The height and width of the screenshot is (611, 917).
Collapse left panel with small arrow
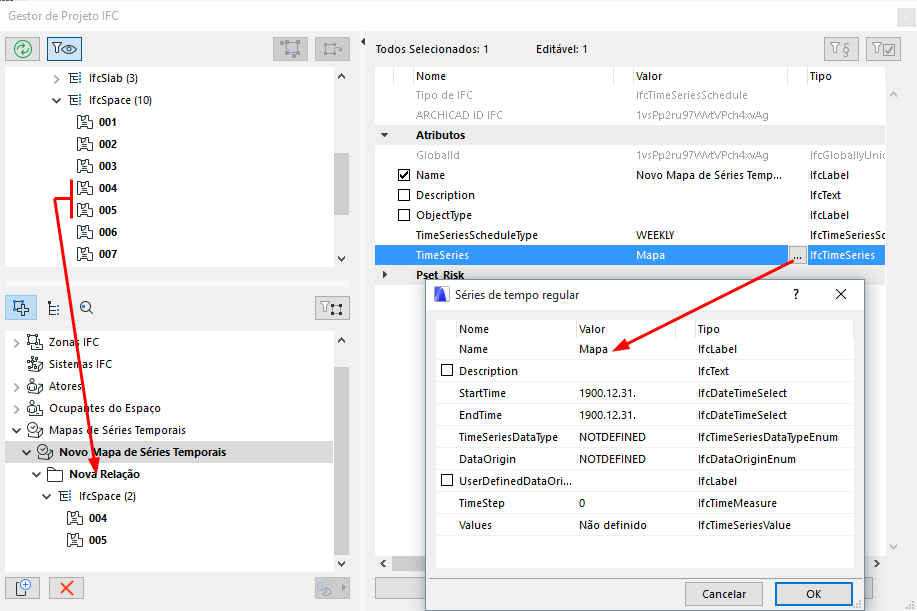click(363, 42)
